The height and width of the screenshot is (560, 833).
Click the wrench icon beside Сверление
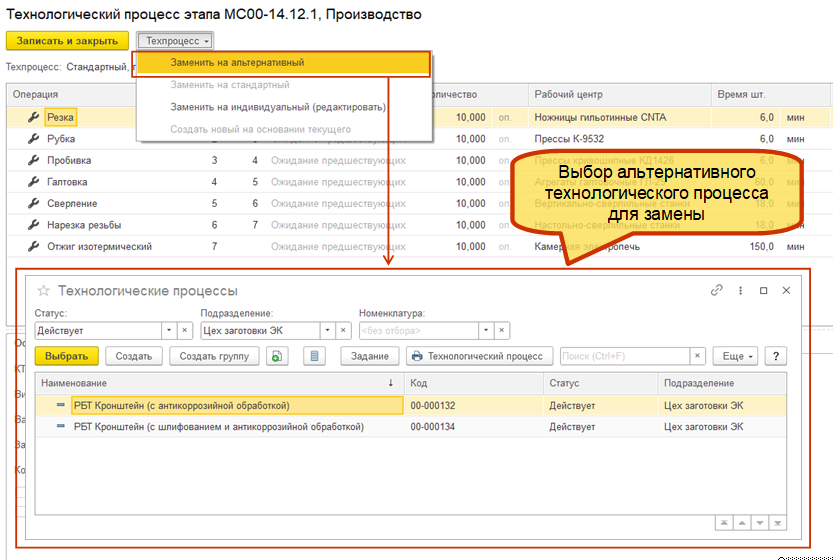coord(33,203)
